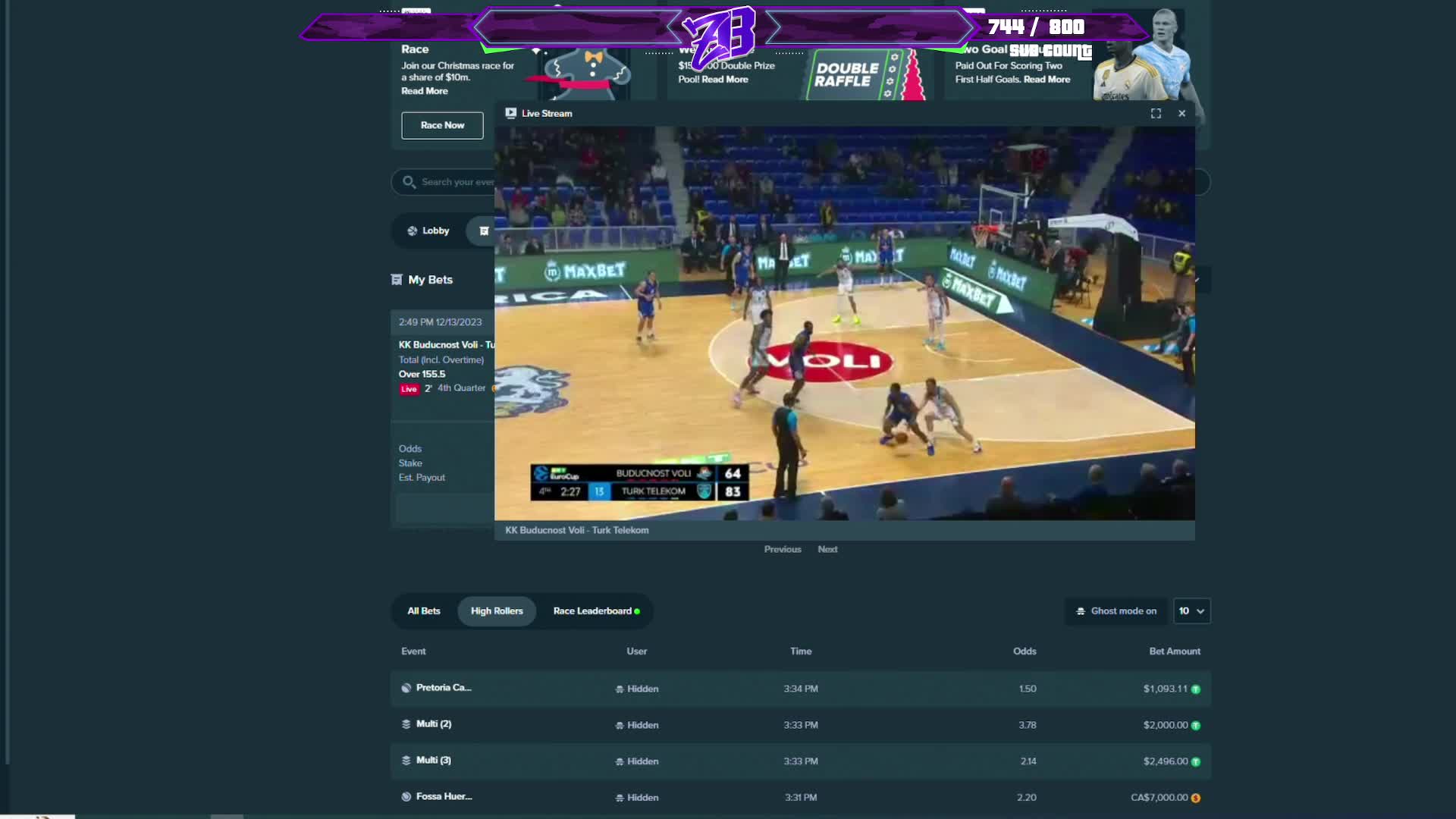Viewport: 1456px width, 819px height.
Task: Click the search your event field
Action: [455, 182]
